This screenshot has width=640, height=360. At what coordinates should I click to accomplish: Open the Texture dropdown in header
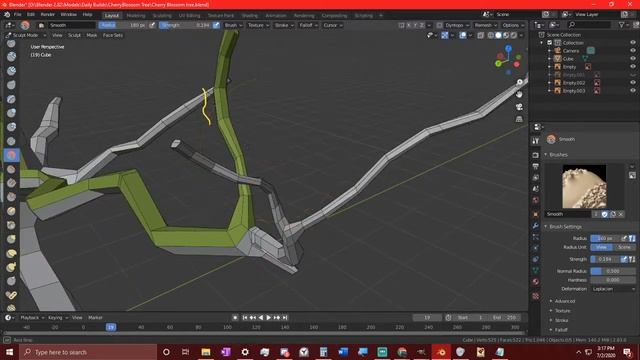coord(258,25)
